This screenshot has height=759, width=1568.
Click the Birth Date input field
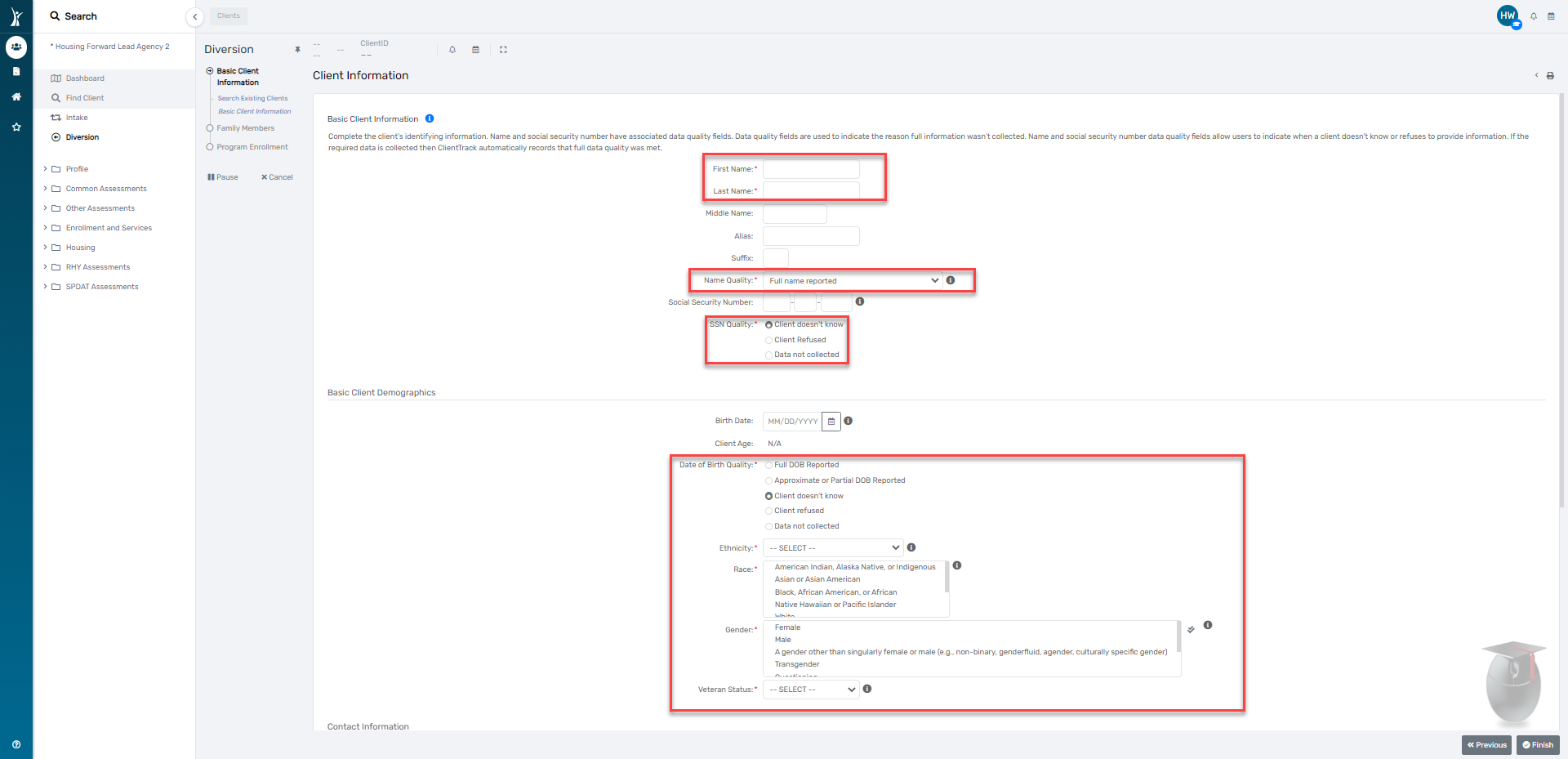point(792,421)
